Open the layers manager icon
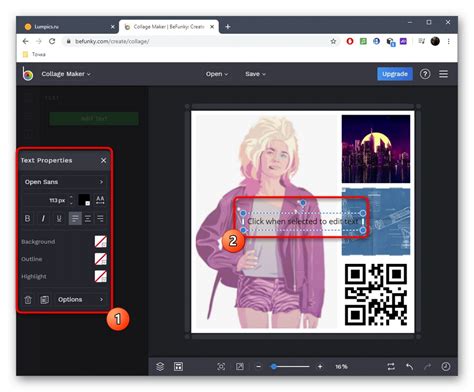474x392 pixels. pos(160,367)
